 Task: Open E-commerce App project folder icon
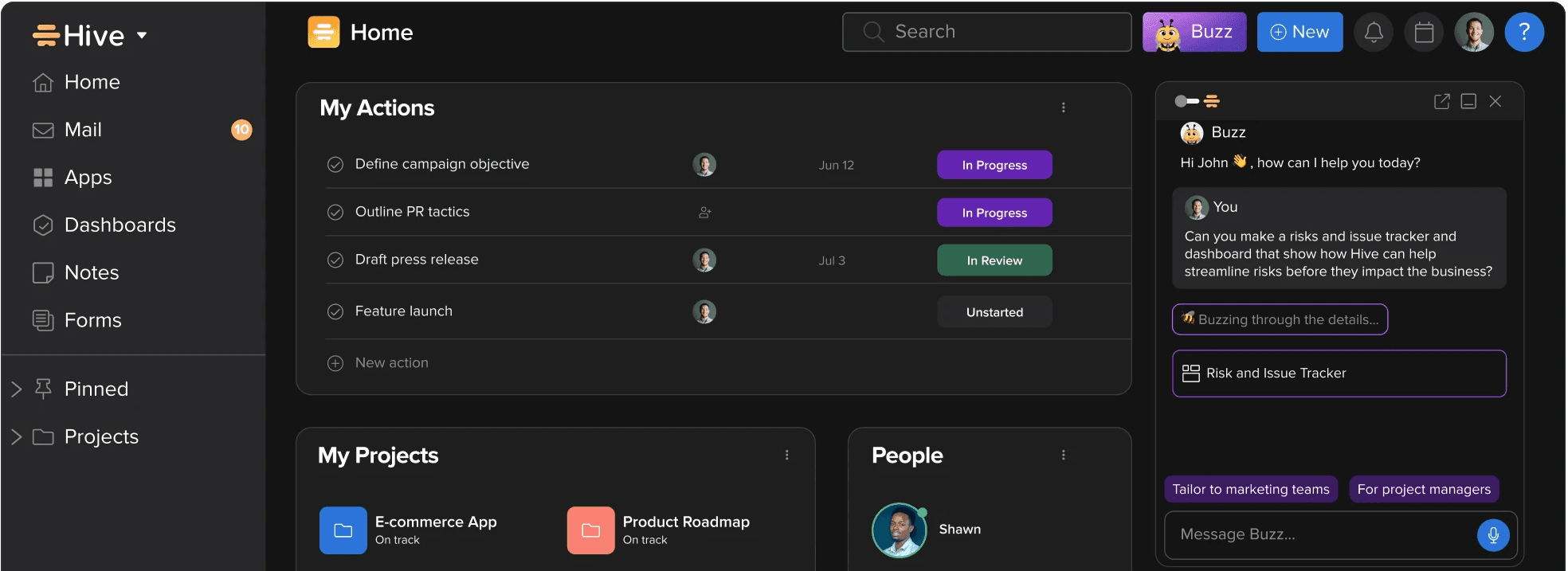[x=343, y=530]
